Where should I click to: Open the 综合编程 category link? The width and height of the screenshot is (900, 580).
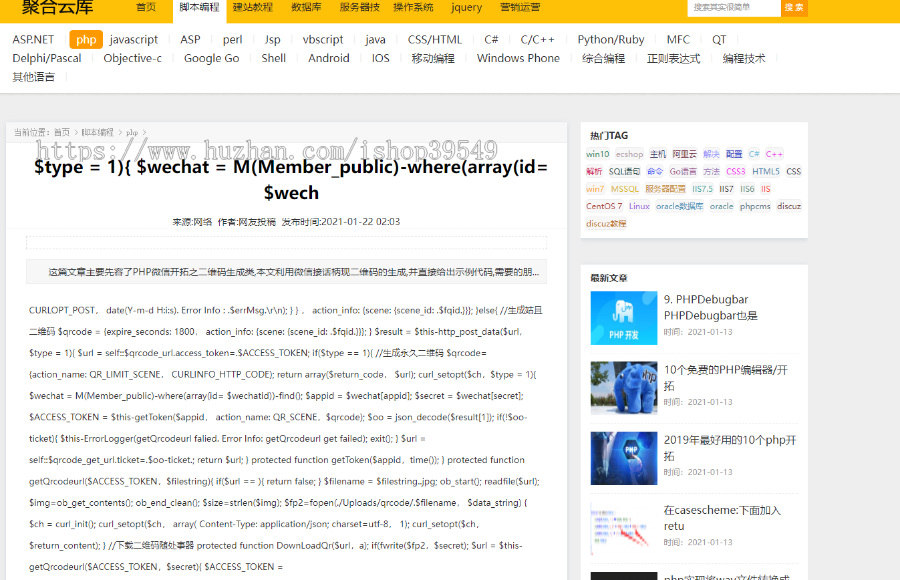pos(603,58)
